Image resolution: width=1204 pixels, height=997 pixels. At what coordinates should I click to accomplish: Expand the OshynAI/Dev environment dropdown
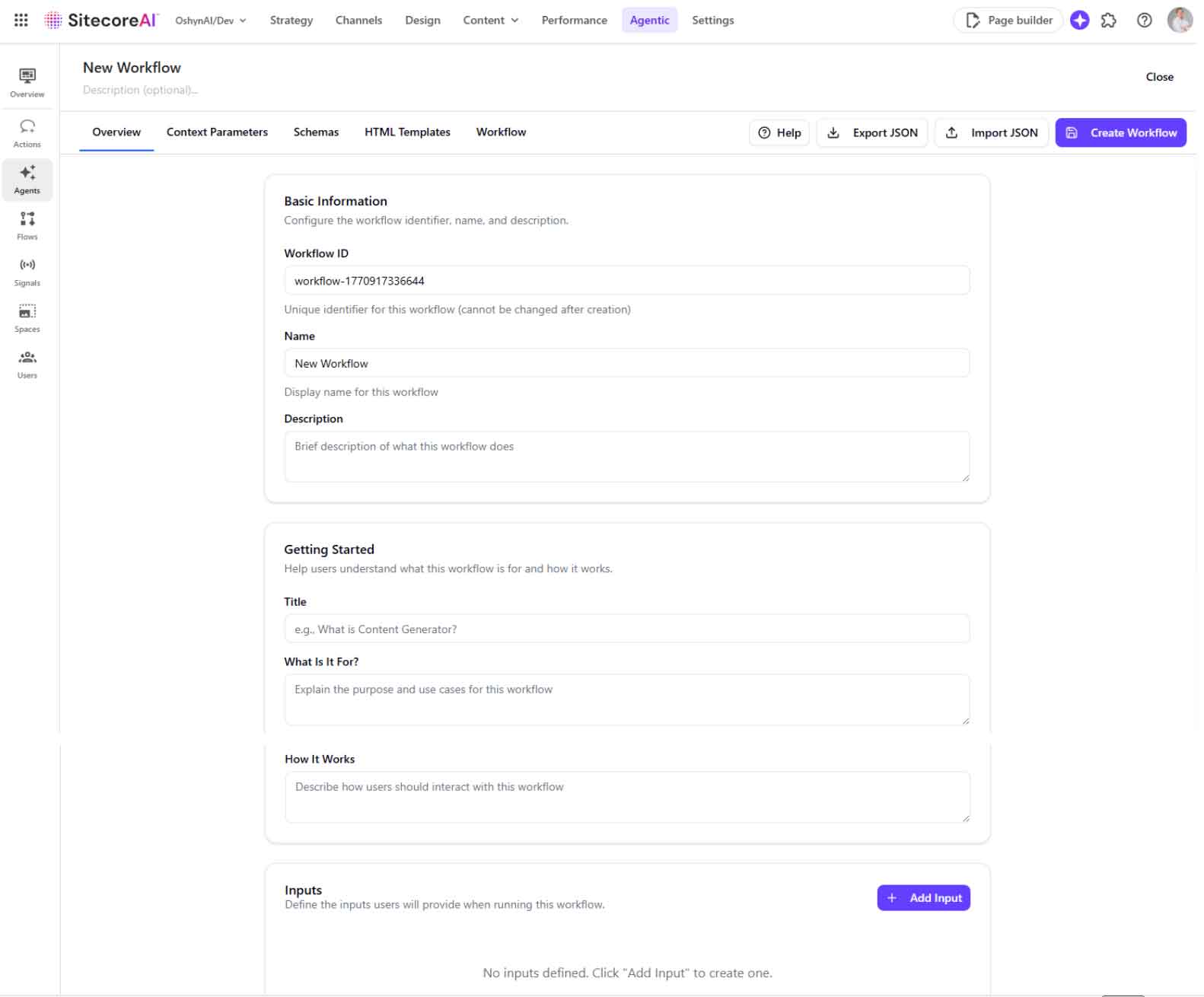pyautogui.click(x=211, y=21)
